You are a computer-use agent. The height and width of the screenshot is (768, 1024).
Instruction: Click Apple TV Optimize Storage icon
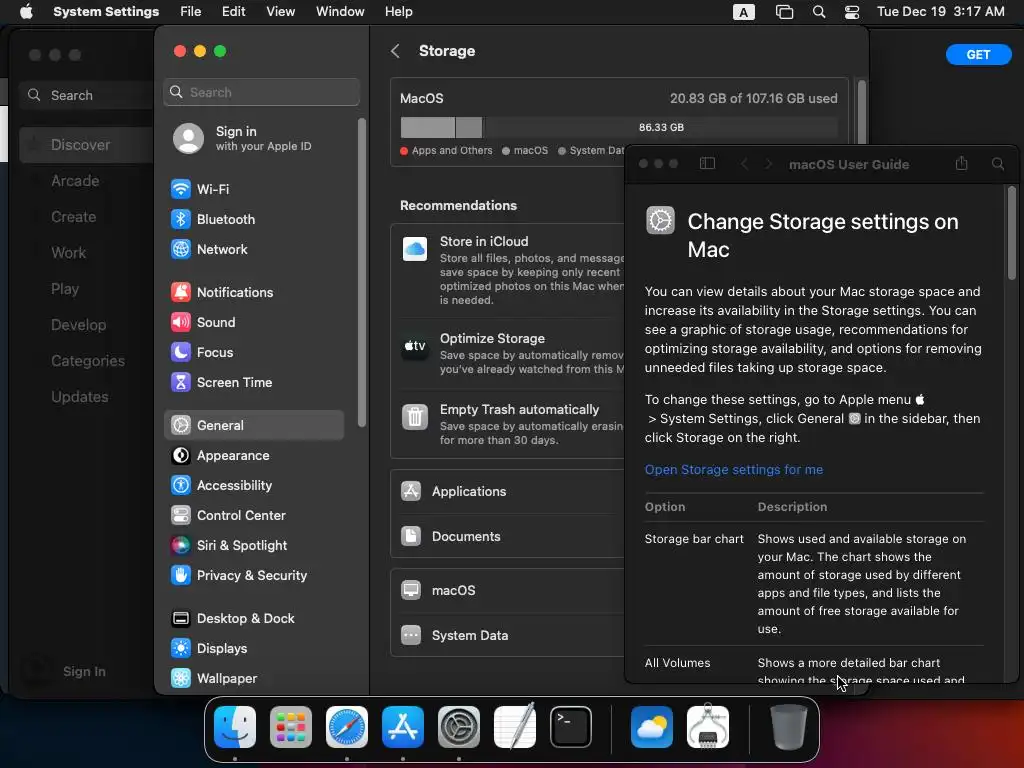pyautogui.click(x=415, y=346)
